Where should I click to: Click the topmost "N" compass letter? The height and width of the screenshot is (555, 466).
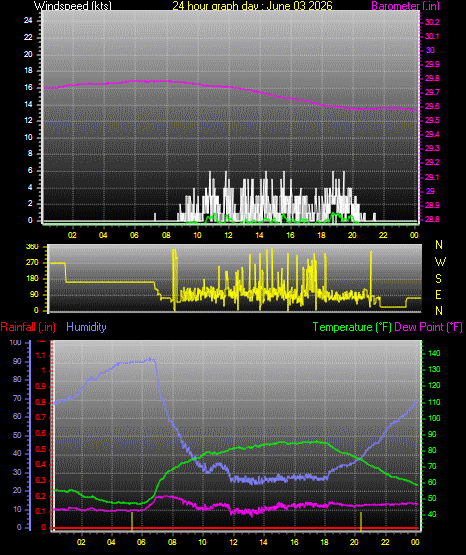click(439, 245)
